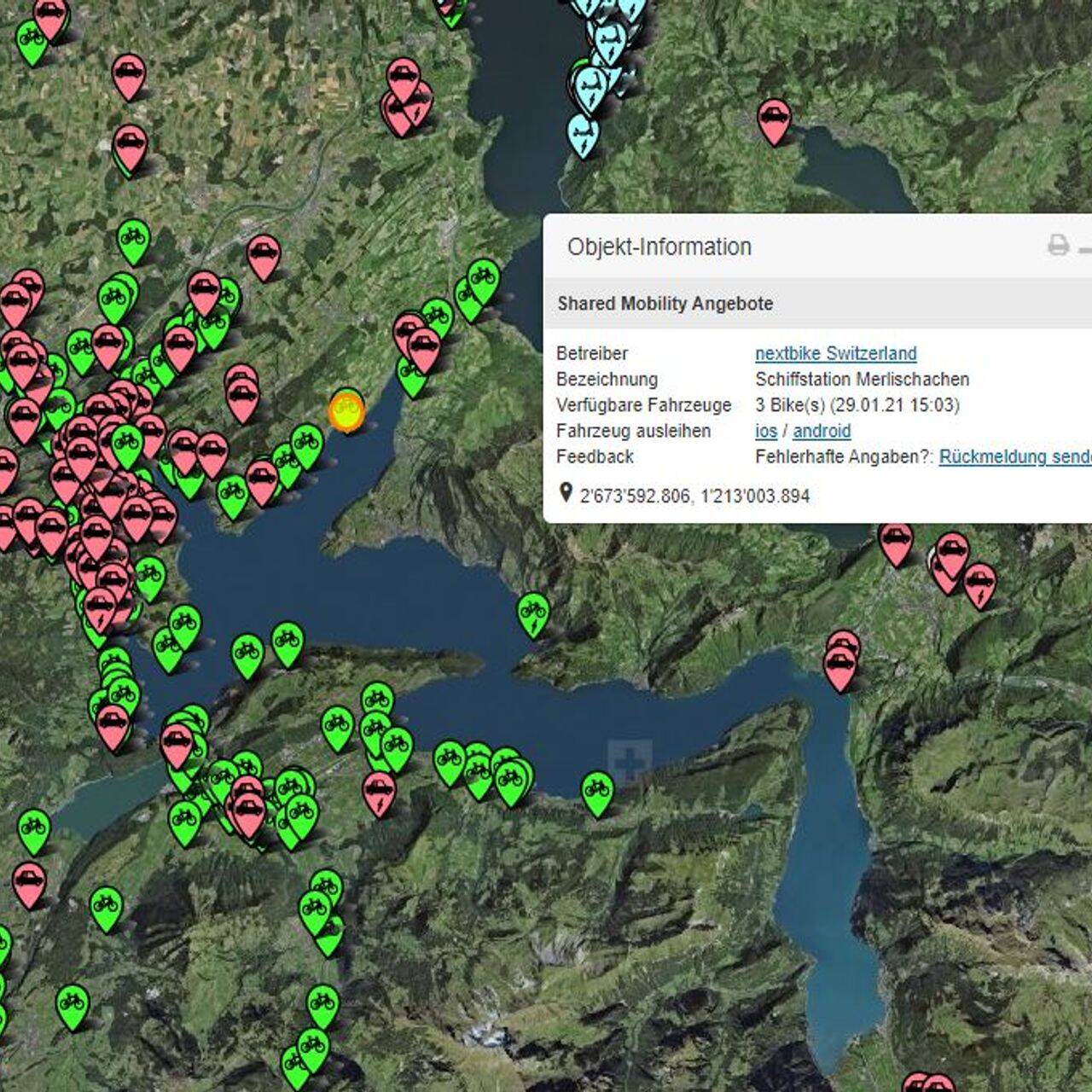This screenshot has height=1092, width=1092.
Task: Select the red electric car marker at far right
Action: coord(979,585)
